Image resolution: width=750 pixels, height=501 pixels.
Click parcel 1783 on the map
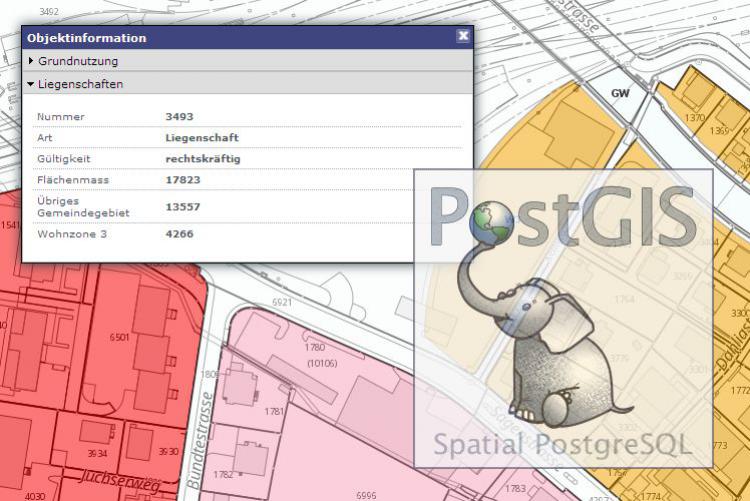click(515, 489)
